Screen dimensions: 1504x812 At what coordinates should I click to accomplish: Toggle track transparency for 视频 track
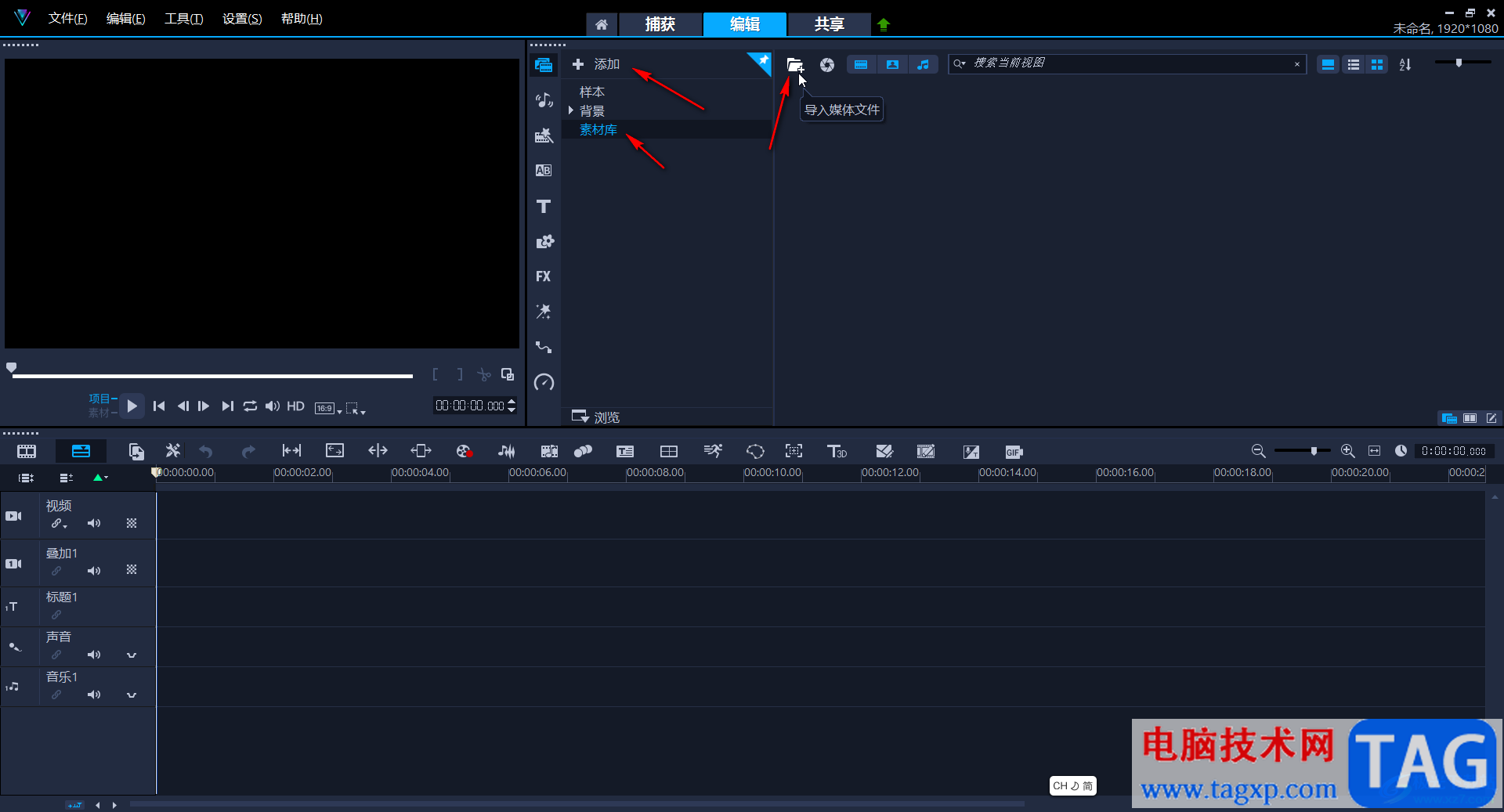click(132, 523)
